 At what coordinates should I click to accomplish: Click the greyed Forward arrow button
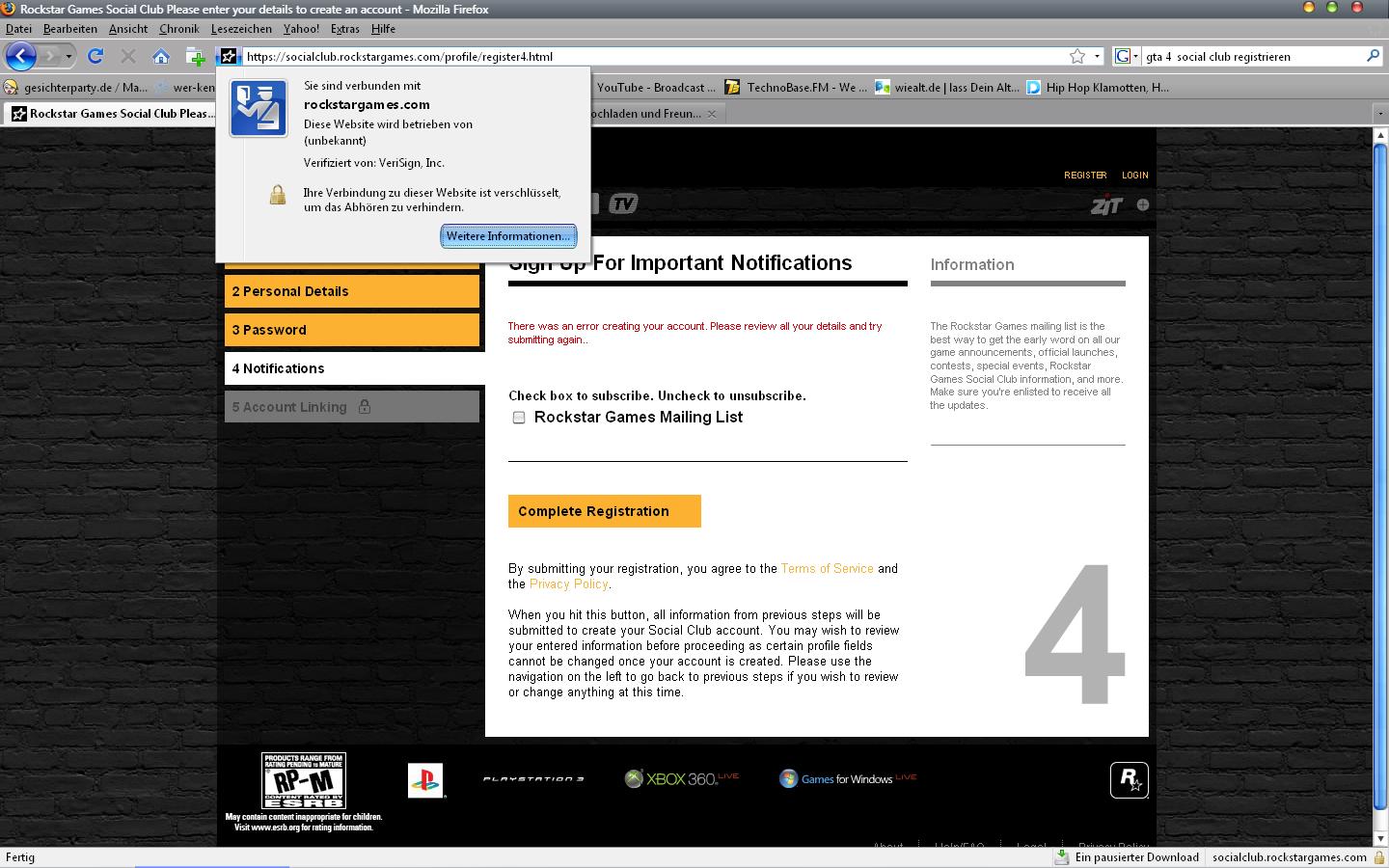[x=50, y=56]
